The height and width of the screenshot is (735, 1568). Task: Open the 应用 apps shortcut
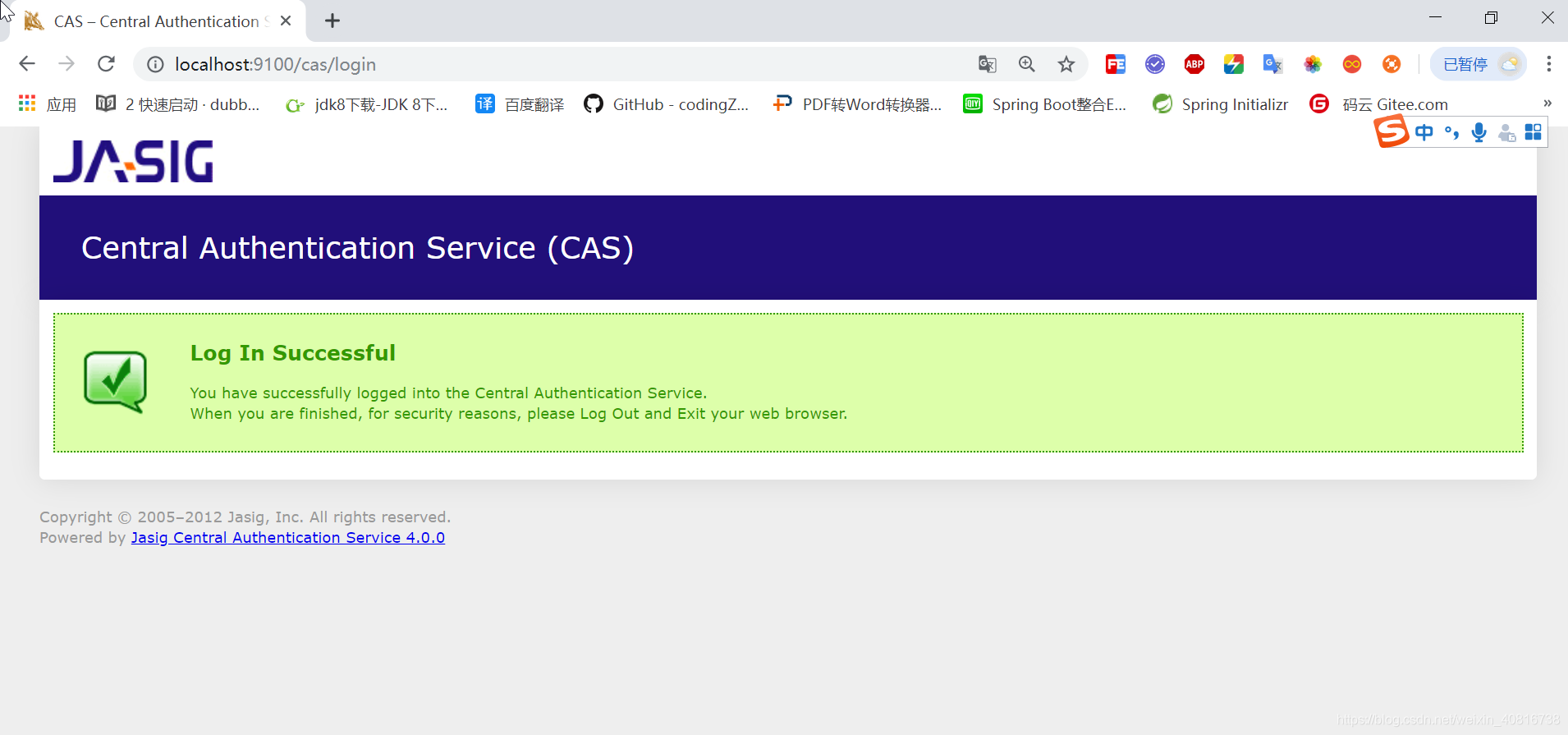coord(48,104)
